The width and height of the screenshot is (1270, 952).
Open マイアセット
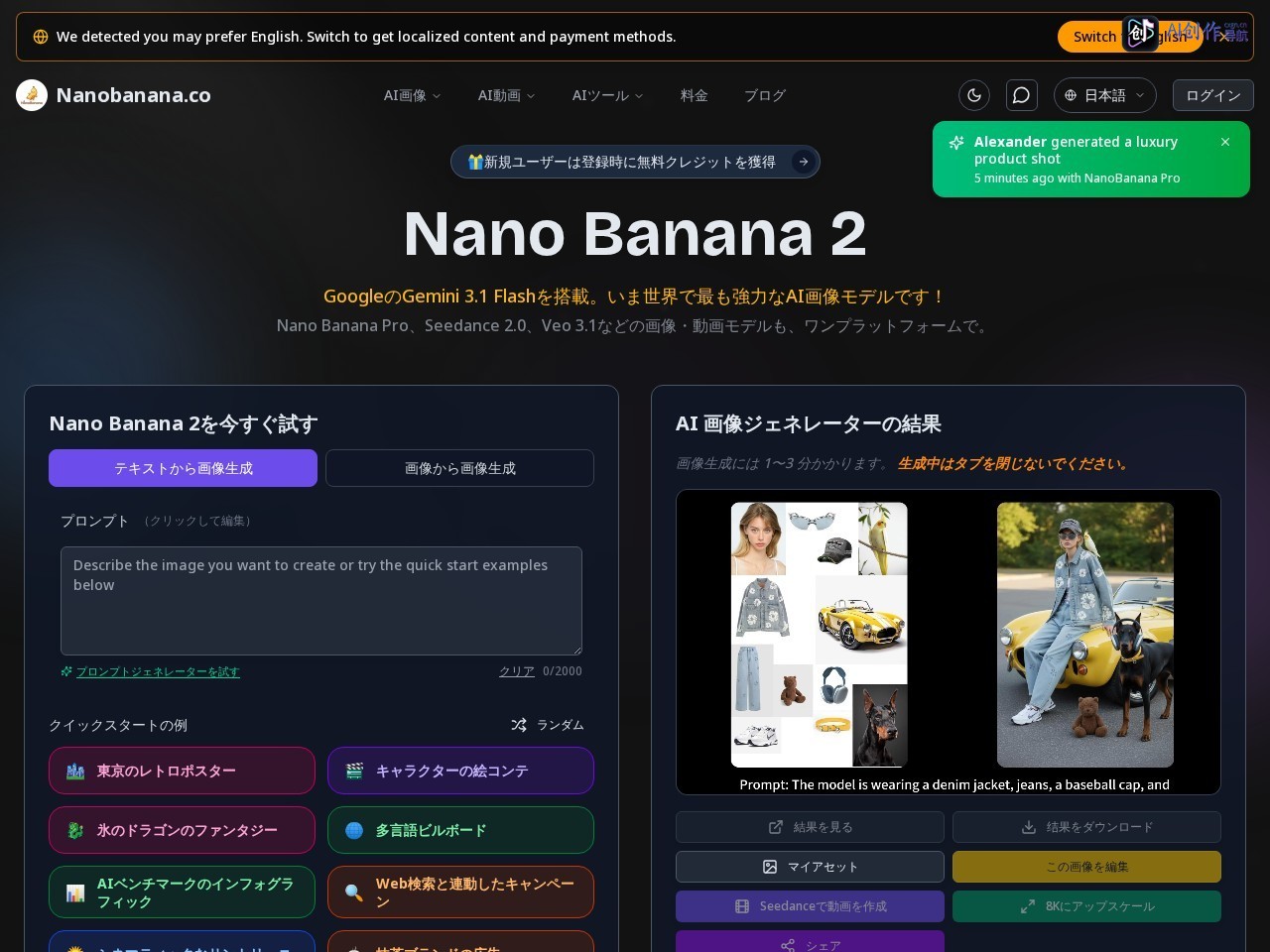[x=810, y=867]
